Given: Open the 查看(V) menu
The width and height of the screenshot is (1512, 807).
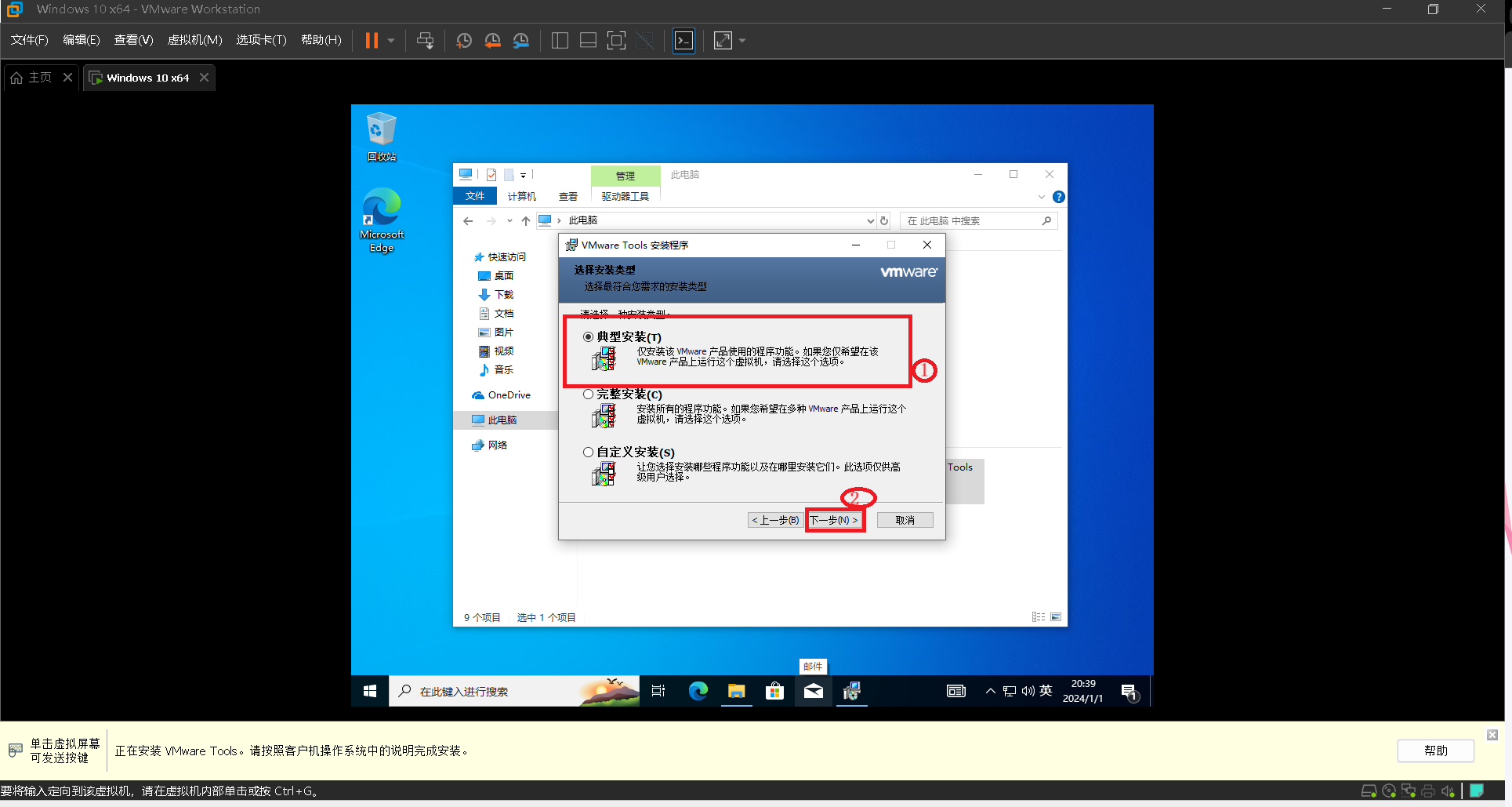Looking at the screenshot, I should click(133, 40).
